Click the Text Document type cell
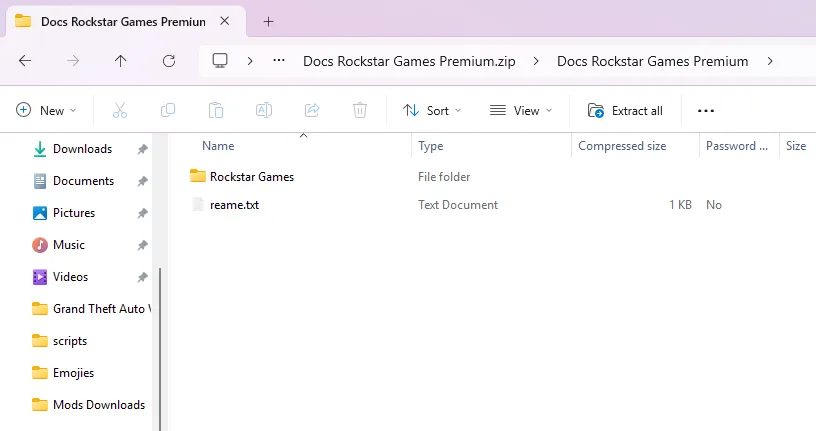Screen dimensions: 816x431 [x=458, y=205]
